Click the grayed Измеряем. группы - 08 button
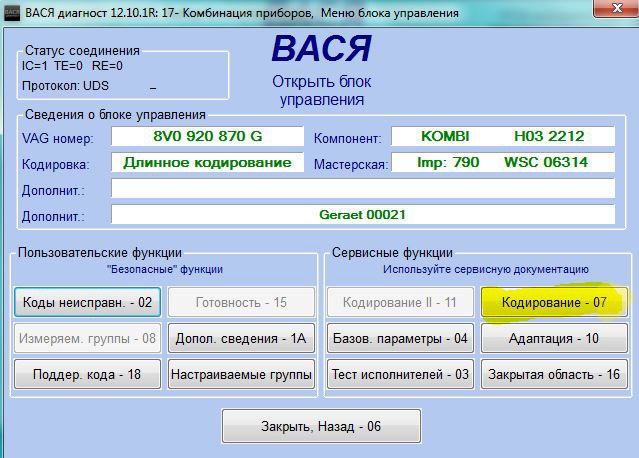The width and height of the screenshot is (639, 458). [x=87, y=338]
